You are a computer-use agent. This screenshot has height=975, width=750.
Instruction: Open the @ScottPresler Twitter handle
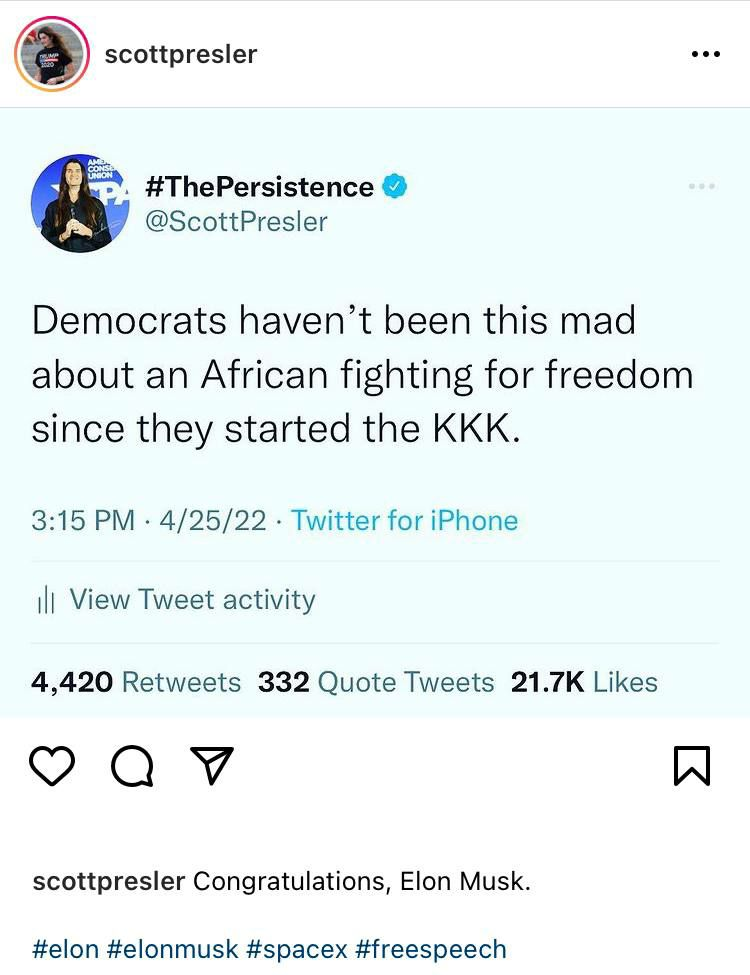tap(236, 221)
